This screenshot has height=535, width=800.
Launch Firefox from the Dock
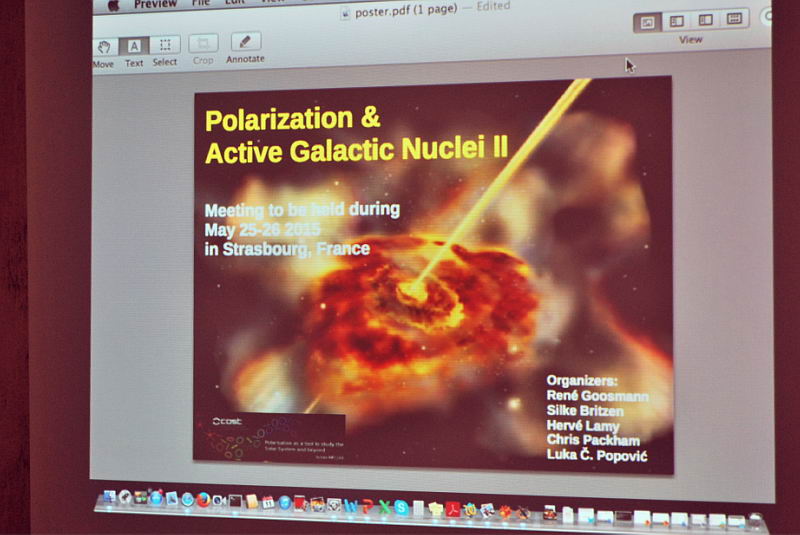[203, 500]
